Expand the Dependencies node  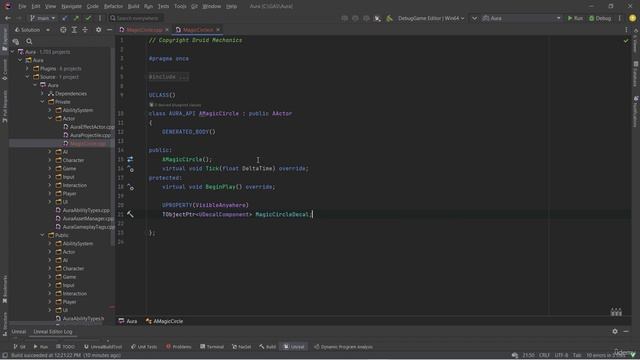pyautogui.click(x=42, y=93)
